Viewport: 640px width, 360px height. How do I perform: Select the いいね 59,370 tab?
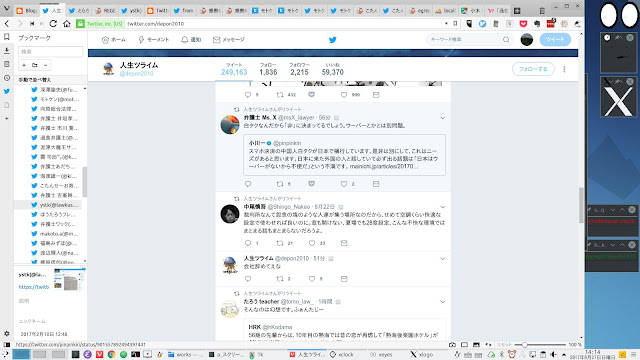333,69
